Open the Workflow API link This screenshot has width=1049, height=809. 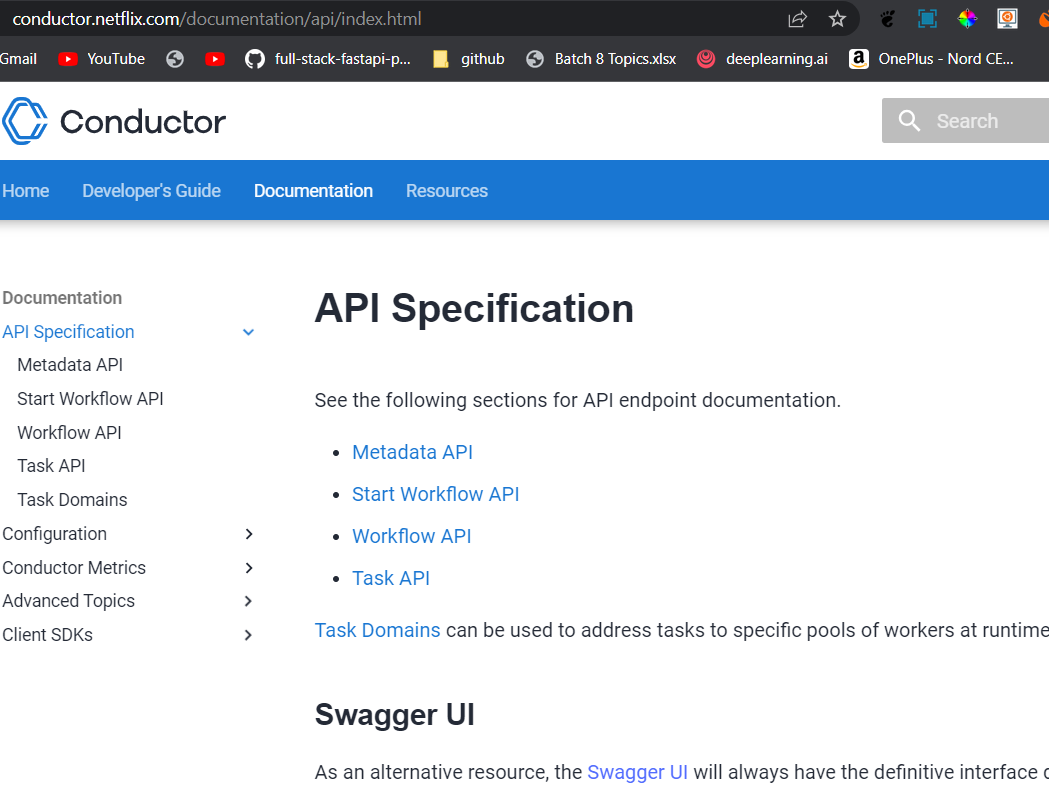coord(411,536)
